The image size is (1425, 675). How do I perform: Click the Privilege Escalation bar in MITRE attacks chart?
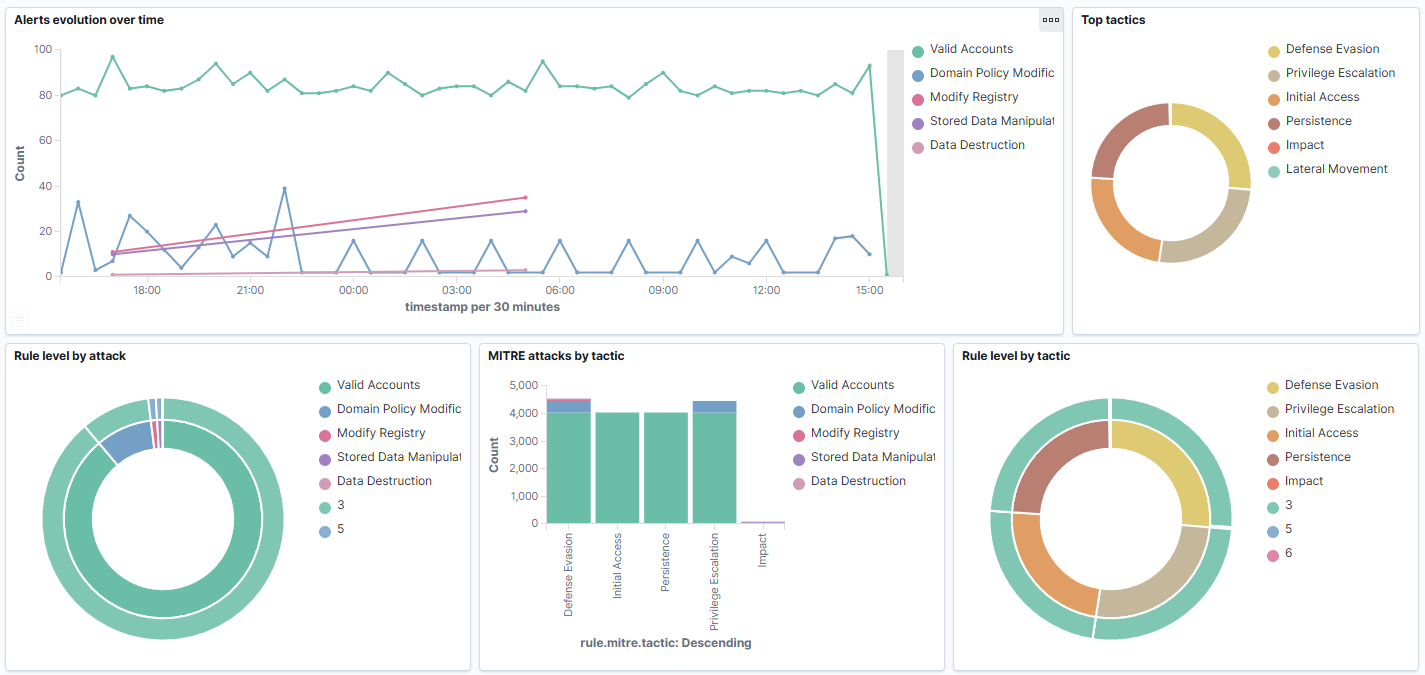(x=714, y=468)
